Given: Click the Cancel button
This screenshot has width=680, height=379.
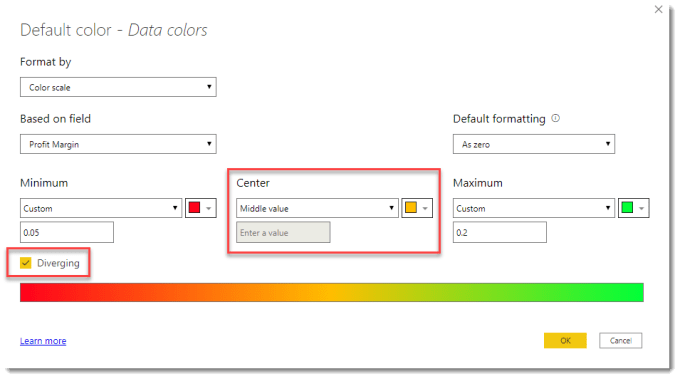Looking at the screenshot, I should (621, 340).
